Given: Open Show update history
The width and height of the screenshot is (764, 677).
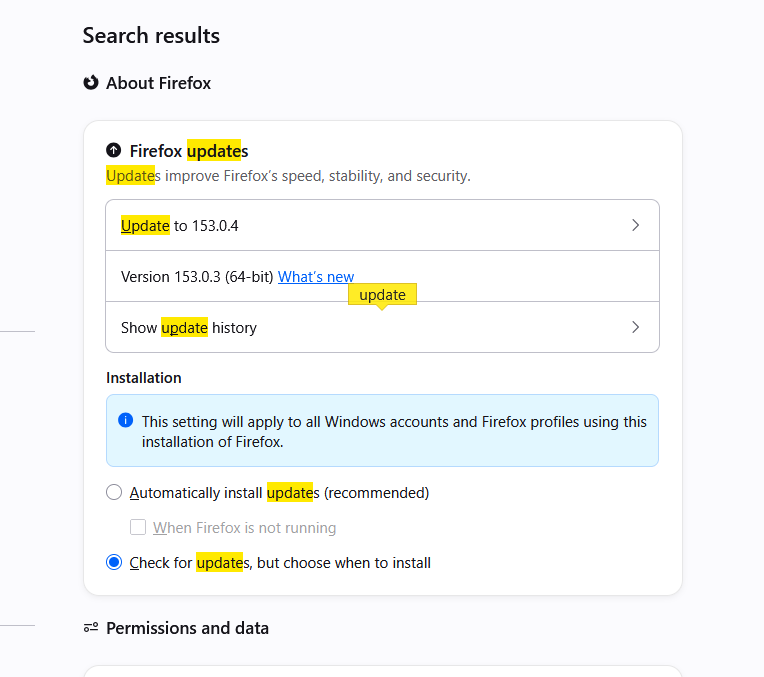Looking at the screenshot, I should pyautogui.click(x=382, y=327).
